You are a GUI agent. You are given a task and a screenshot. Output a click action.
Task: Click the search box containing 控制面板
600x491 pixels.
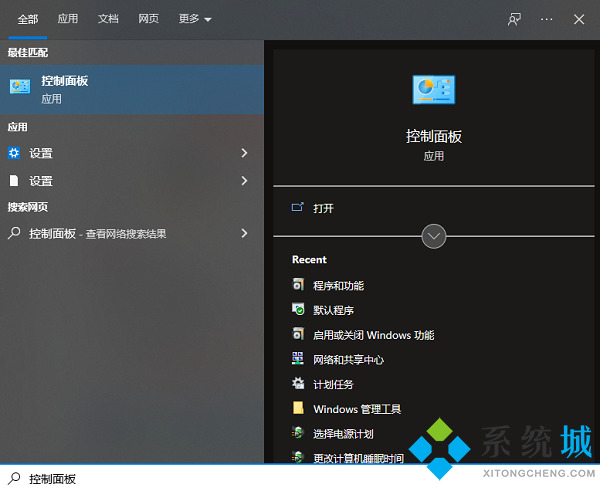tap(300, 478)
